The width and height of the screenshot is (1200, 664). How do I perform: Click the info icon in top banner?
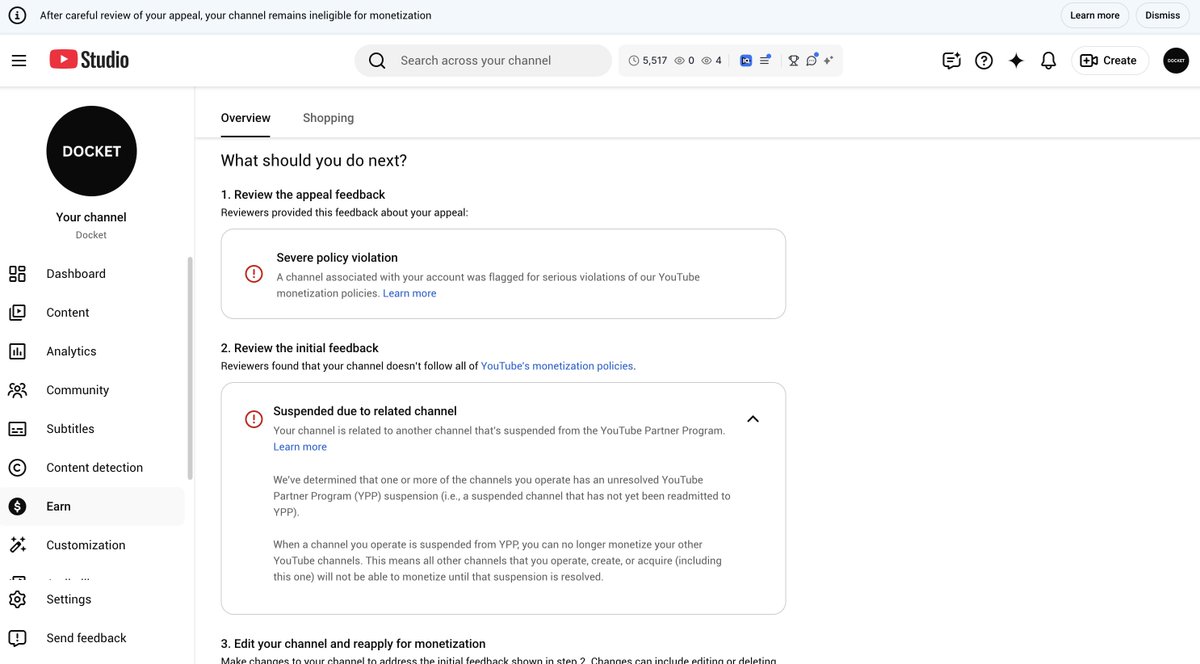17,16
